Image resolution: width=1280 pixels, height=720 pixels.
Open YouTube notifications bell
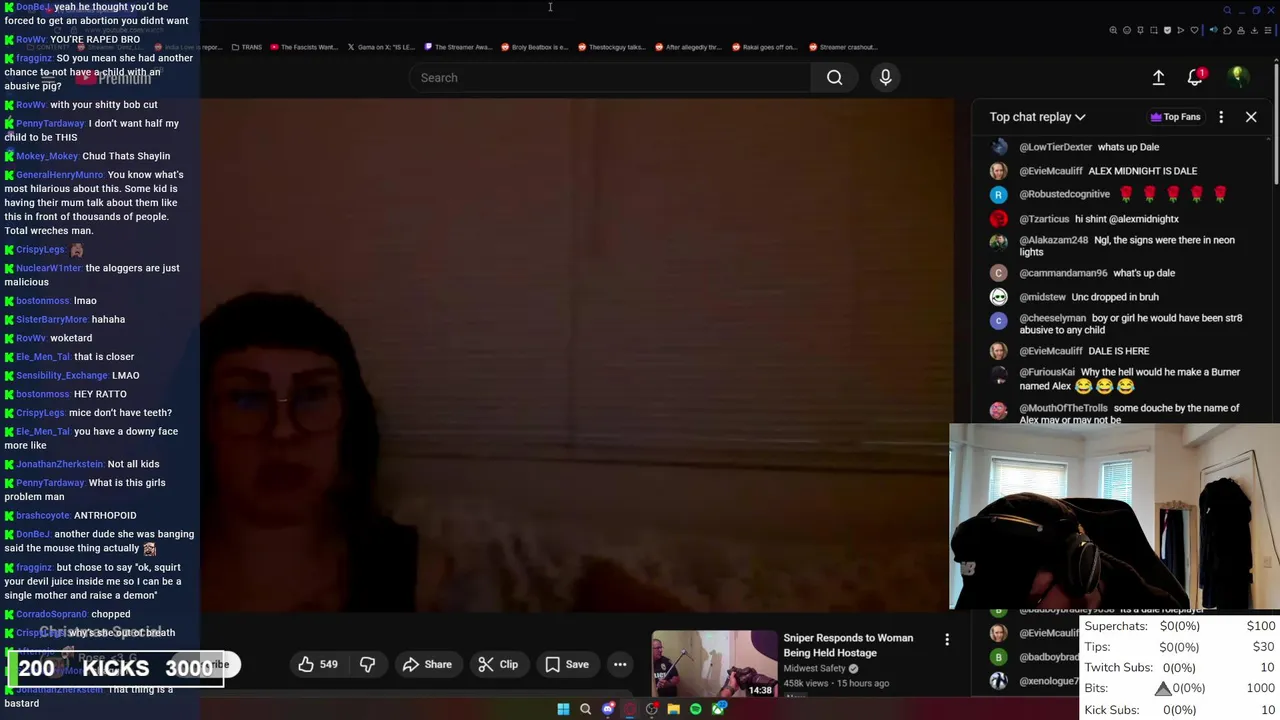click(x=1195, y=77)
